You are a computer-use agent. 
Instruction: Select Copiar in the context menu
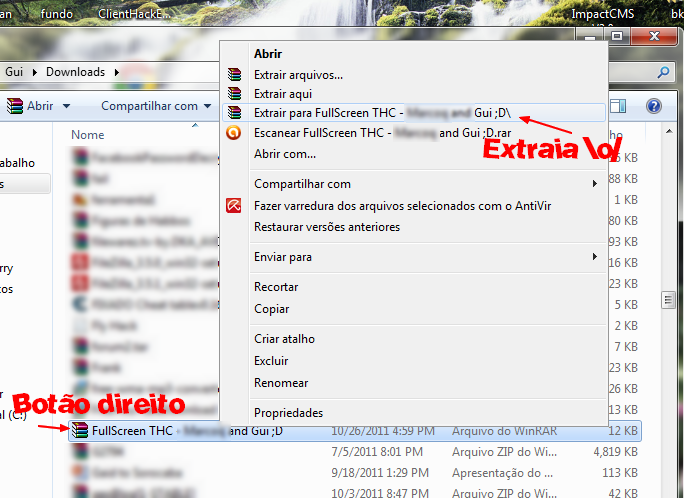(271, 309)
